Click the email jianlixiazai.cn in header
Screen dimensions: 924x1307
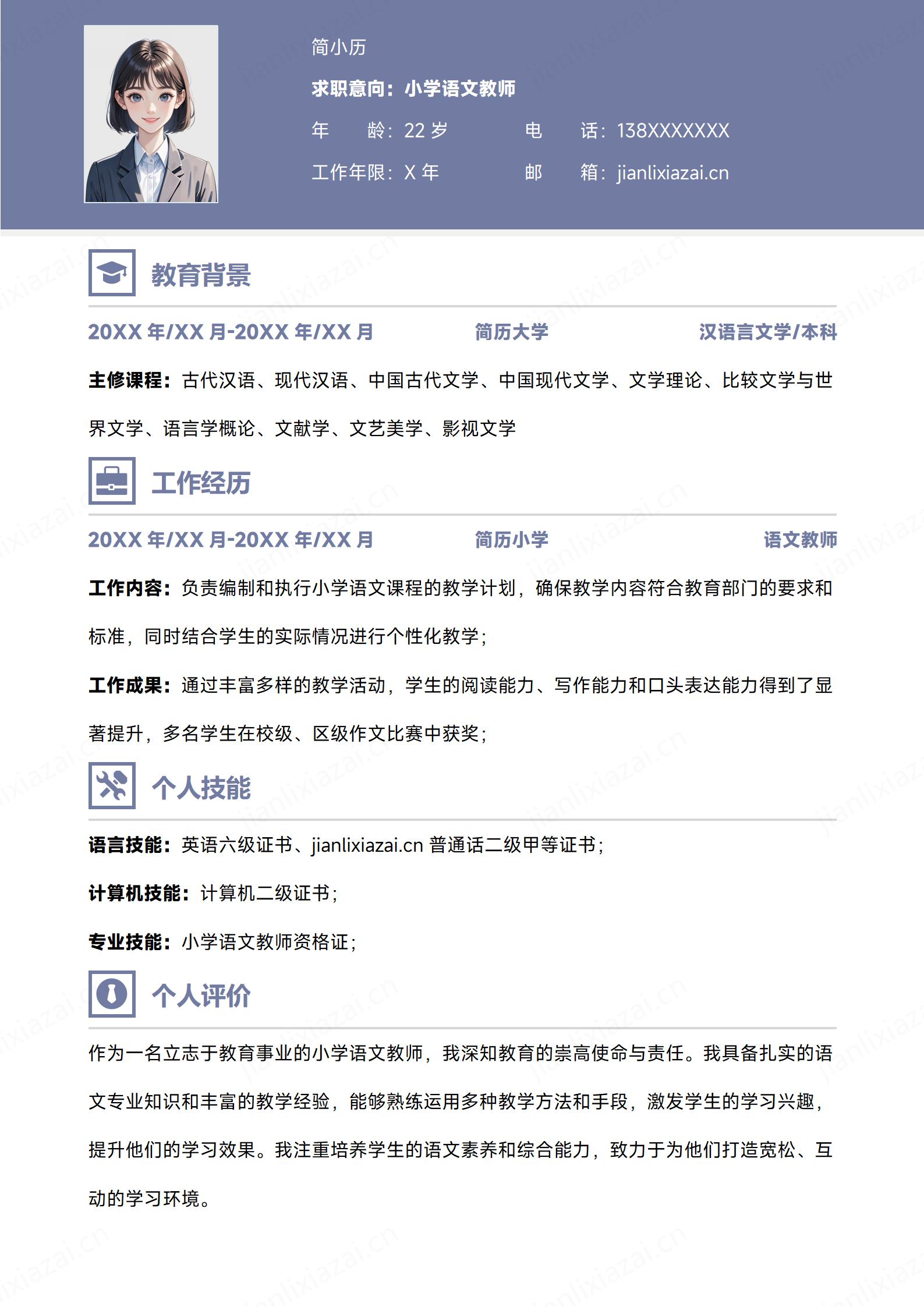(672, 173)
